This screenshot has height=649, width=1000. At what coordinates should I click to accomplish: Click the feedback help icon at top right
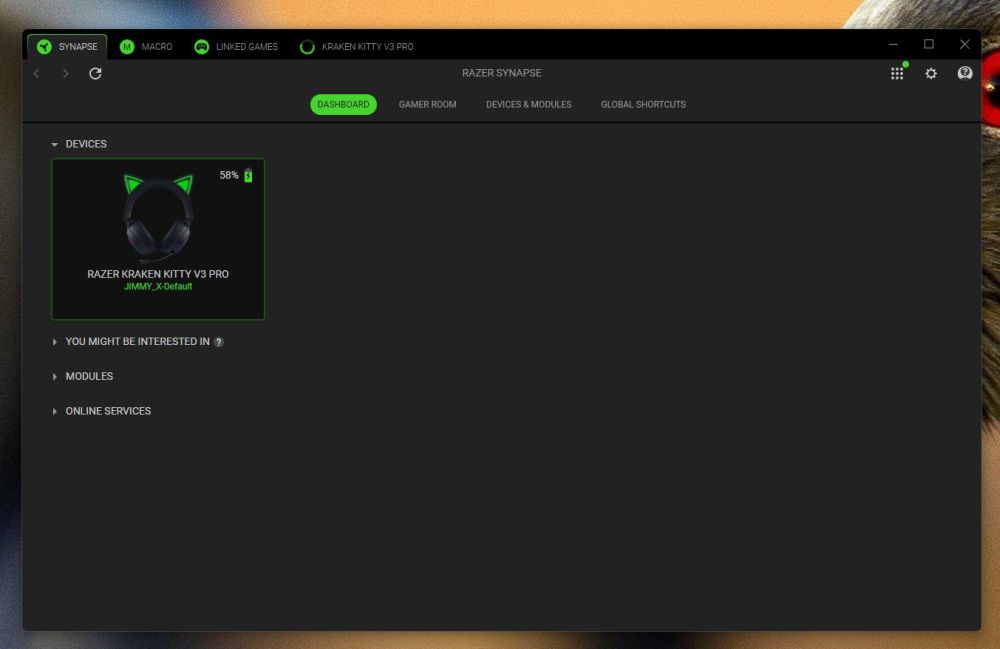coord(965,73)
